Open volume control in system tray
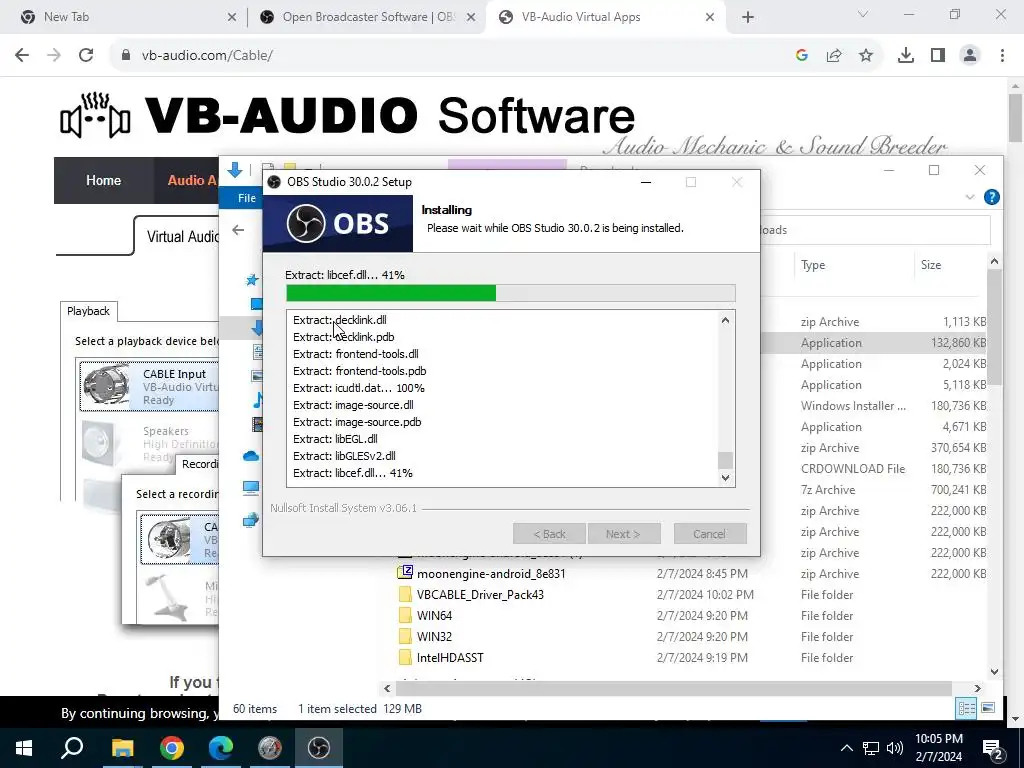Viewport: 1024px width, 768px height. (x=895, y=748)
